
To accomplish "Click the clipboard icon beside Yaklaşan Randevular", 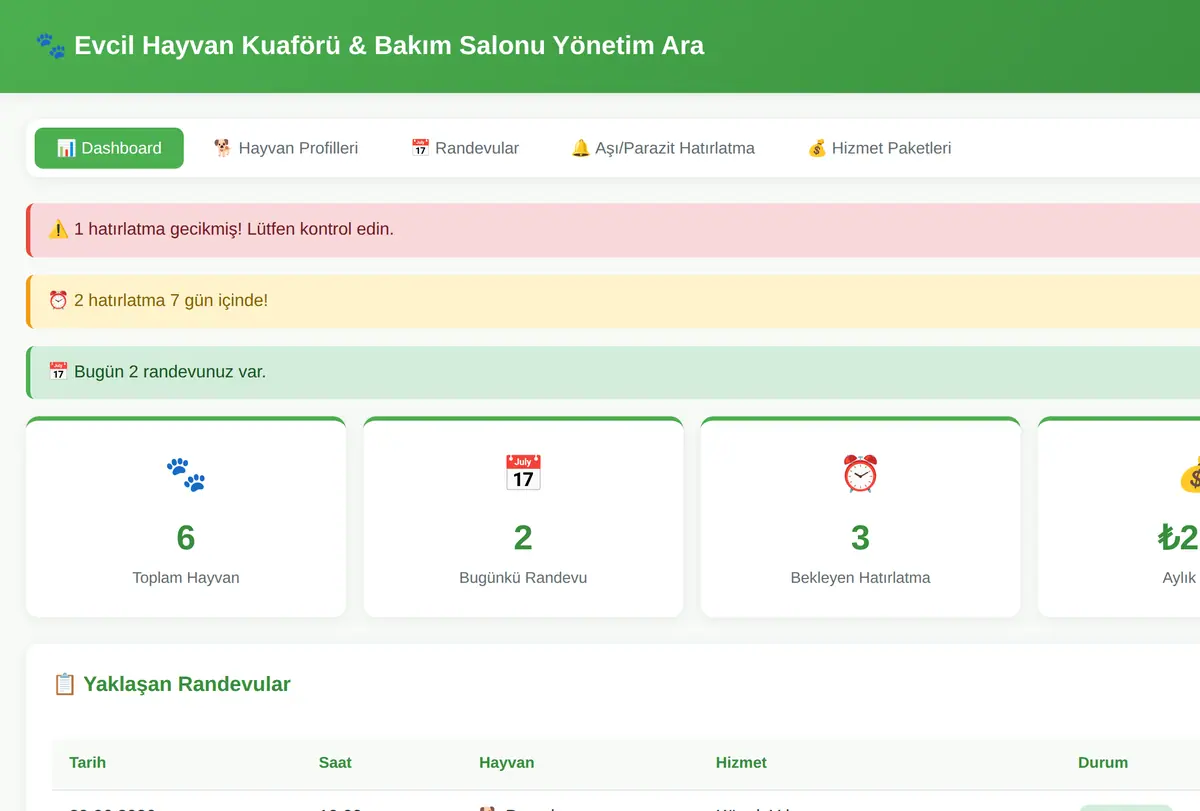I will (64, 685).
